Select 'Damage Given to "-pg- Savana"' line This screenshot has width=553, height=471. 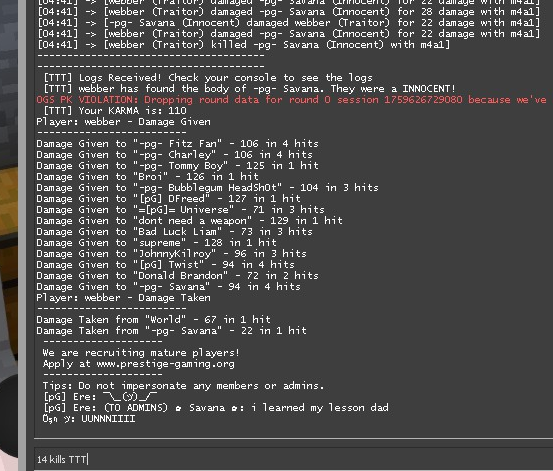[168, 286]
